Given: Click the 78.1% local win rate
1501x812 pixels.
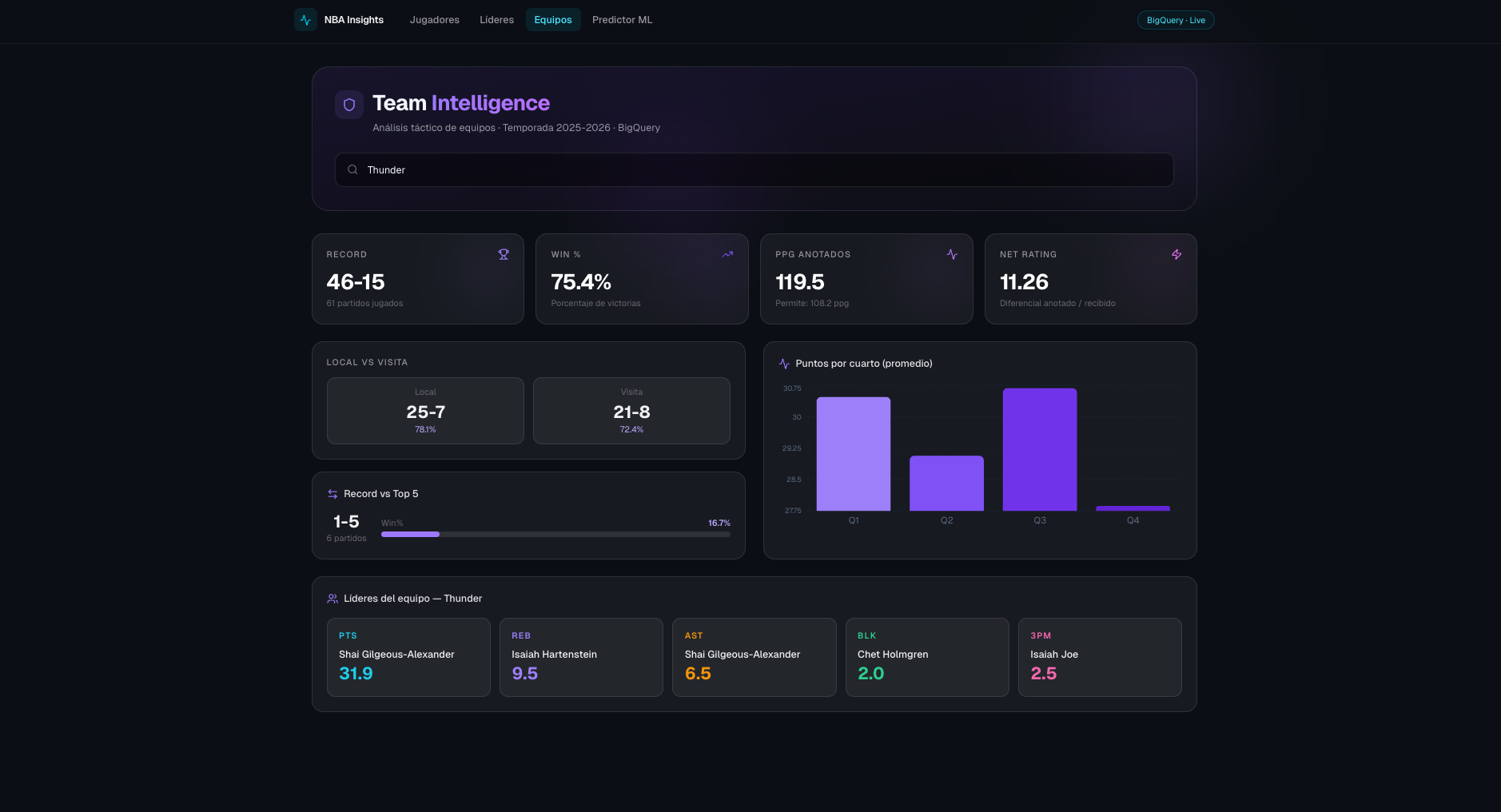Looking at the screenshot, I should click(x=425, y=430).
